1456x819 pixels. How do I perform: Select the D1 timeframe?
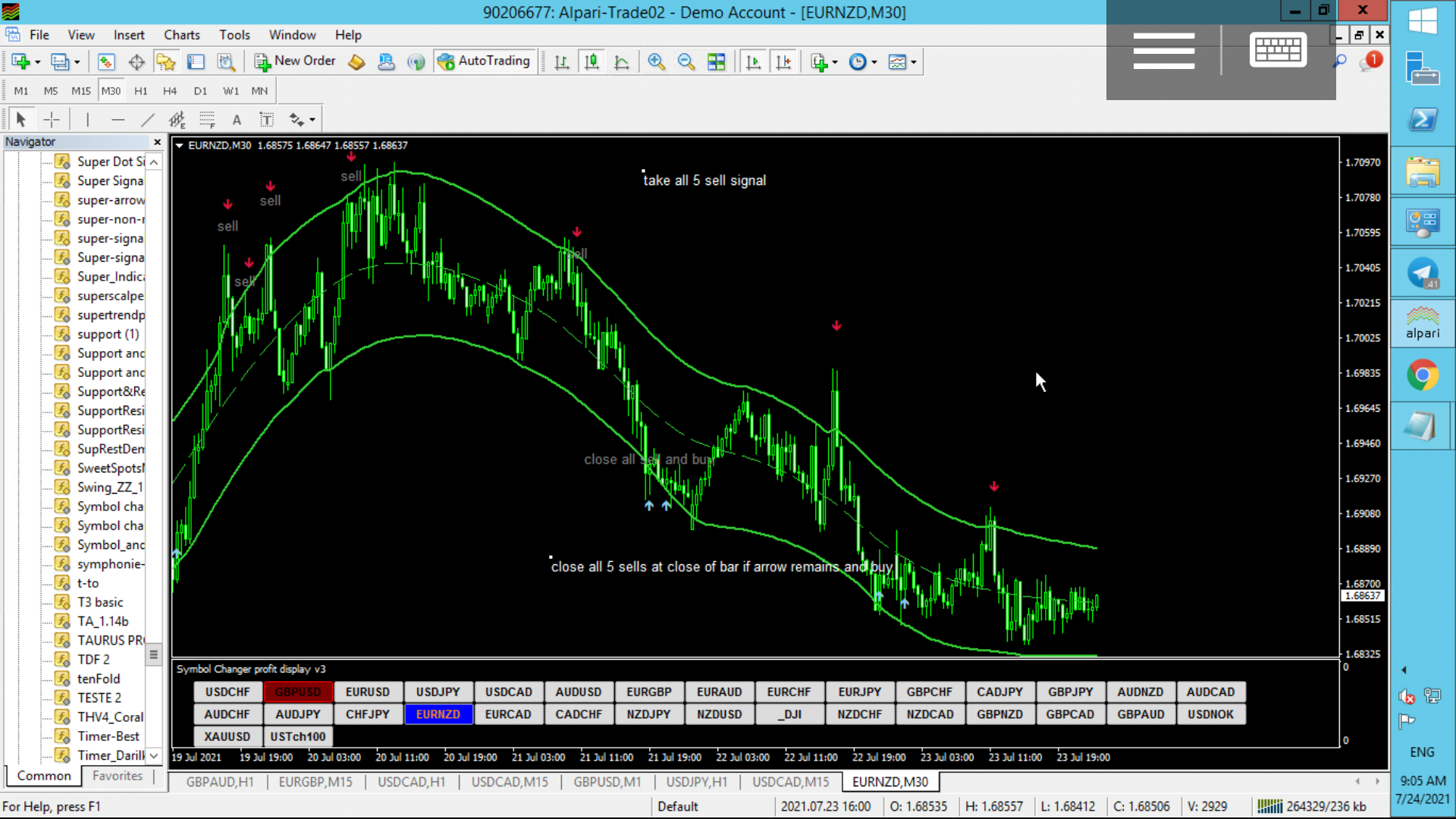tap(200, 91)
